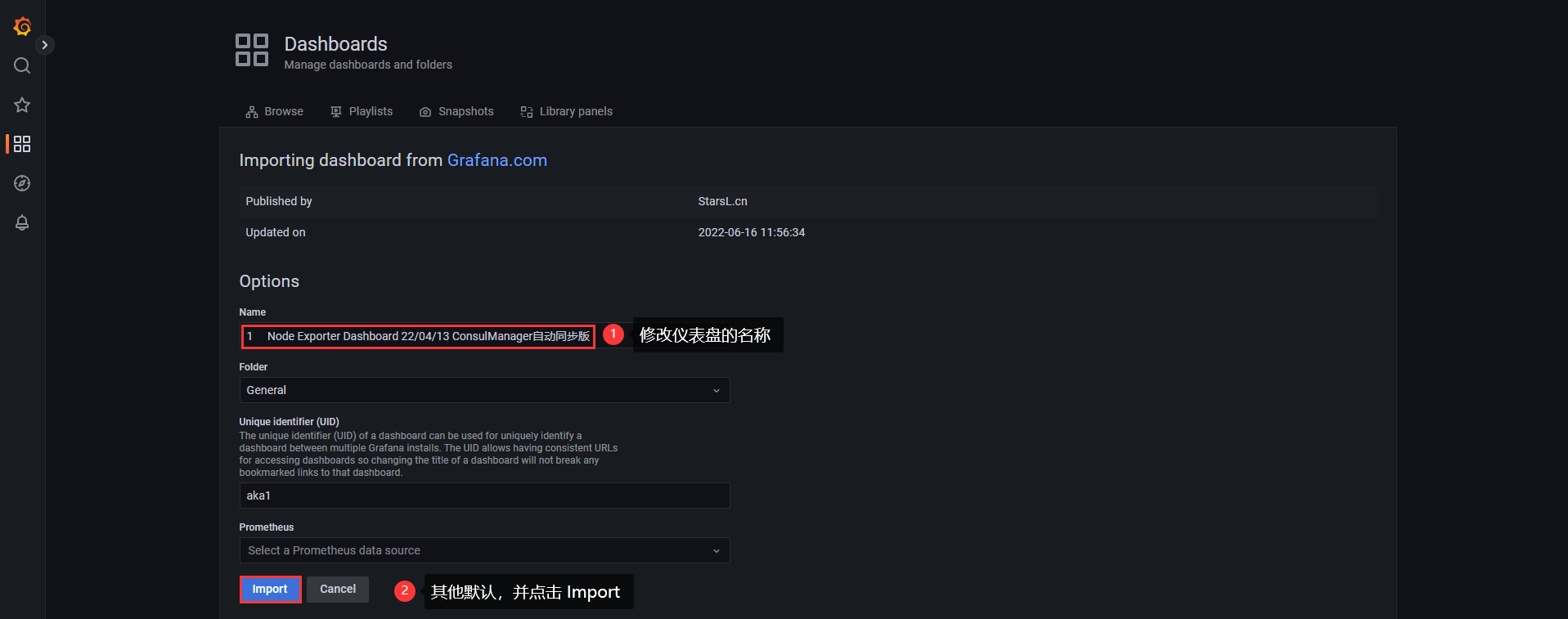The width and height of the screenshot is (1568, 619).
Task: Open Explore compass icon in sidebar
Action: coord(22,183)
